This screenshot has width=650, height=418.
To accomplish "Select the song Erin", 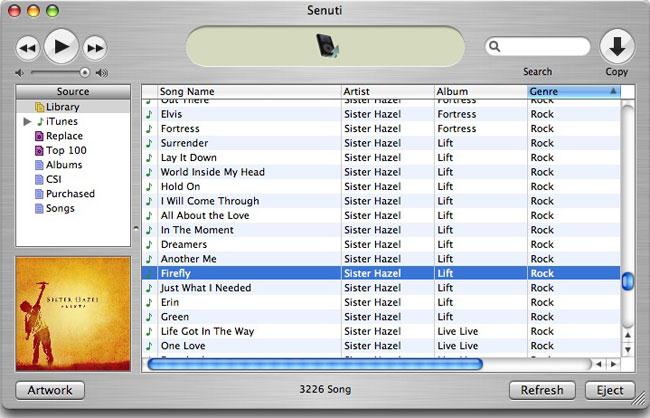I will click(170, 302).
